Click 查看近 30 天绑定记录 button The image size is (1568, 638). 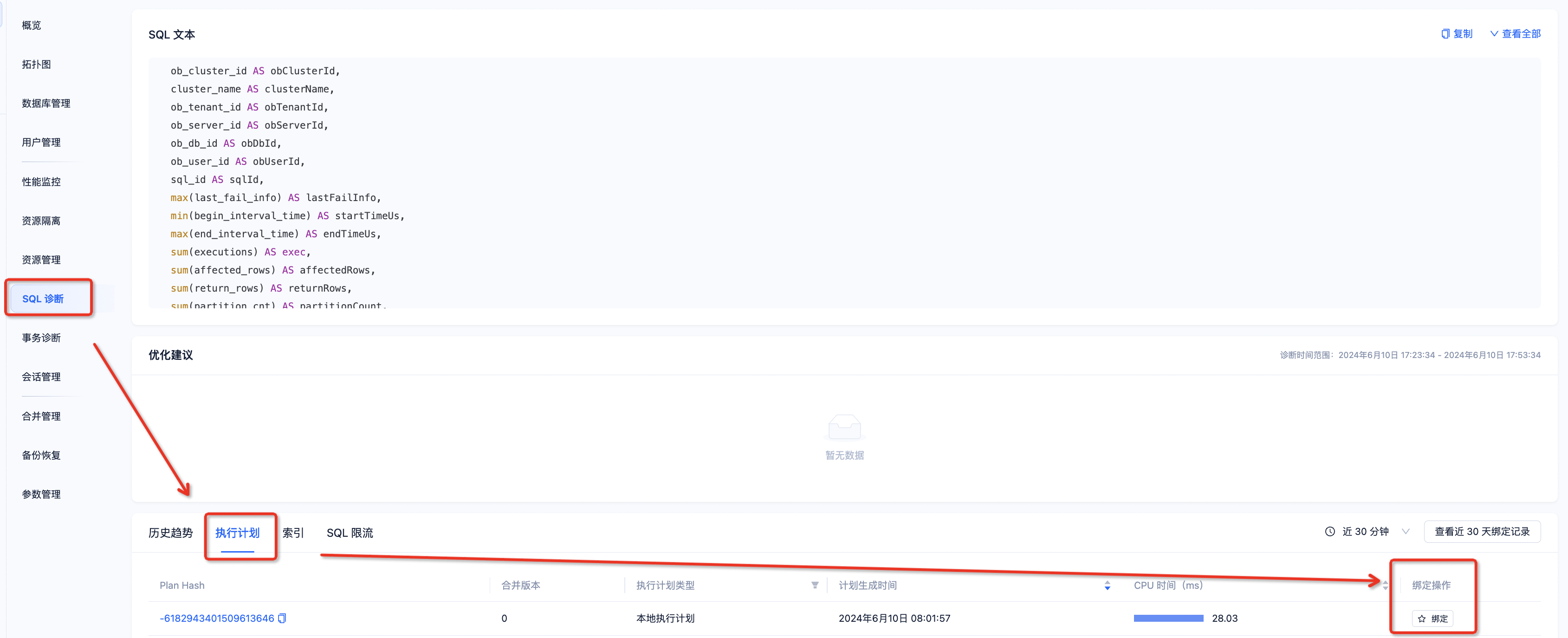pos(1482,532)
